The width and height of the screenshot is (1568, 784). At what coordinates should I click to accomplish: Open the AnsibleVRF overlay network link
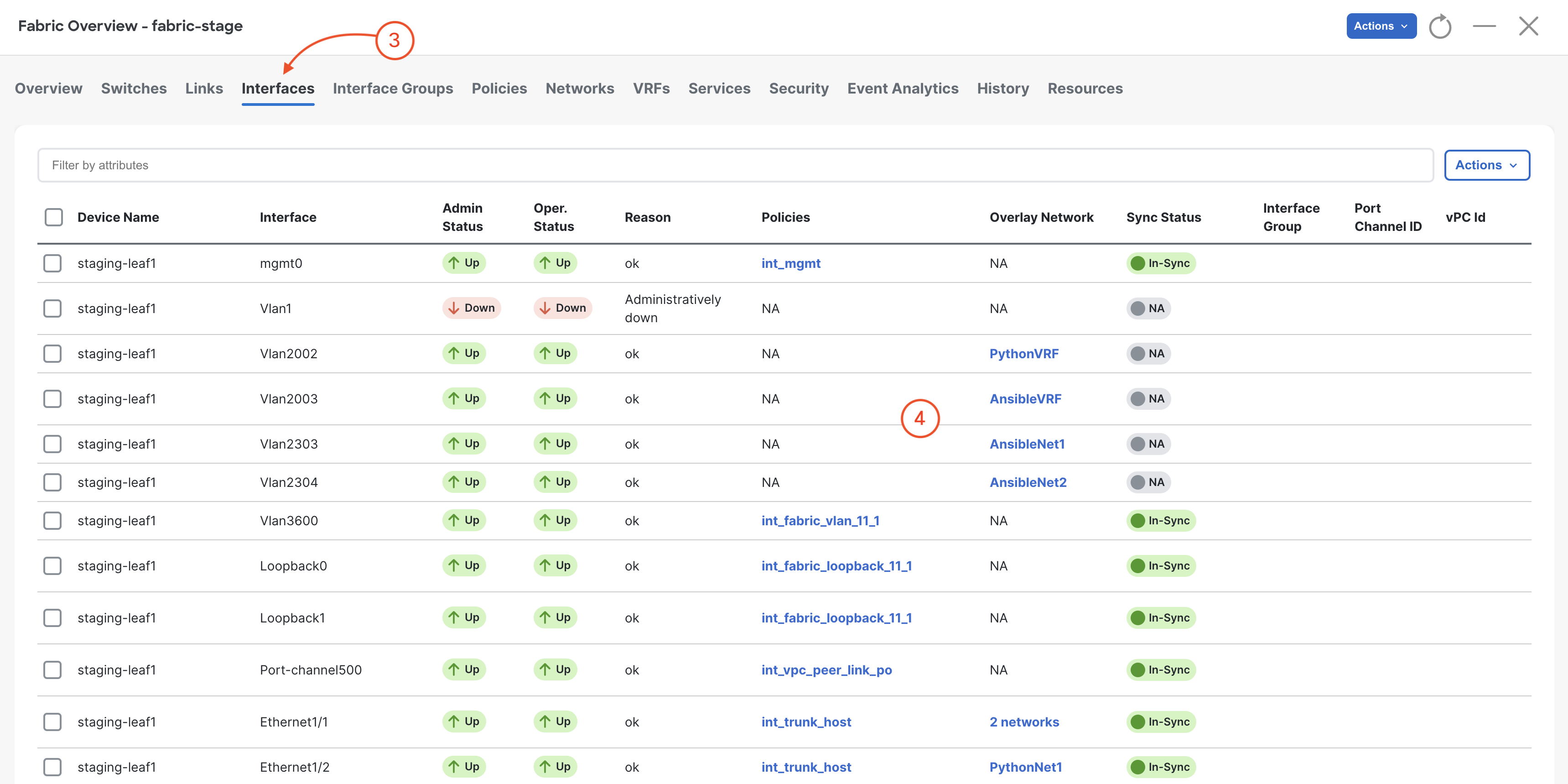coord(1025,399)
